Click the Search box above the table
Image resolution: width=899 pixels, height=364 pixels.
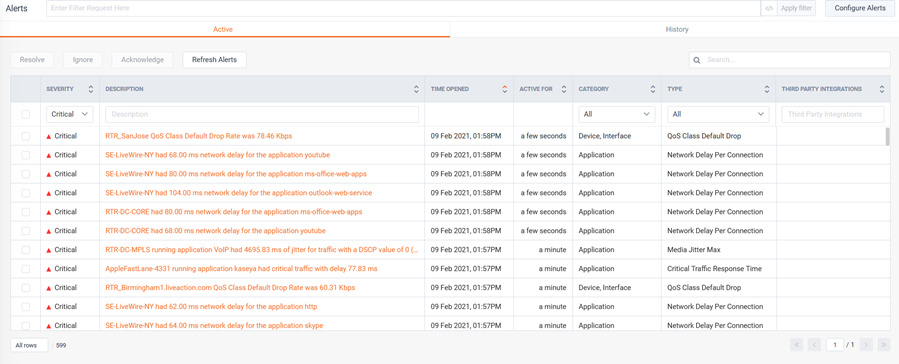coord(789,60)
